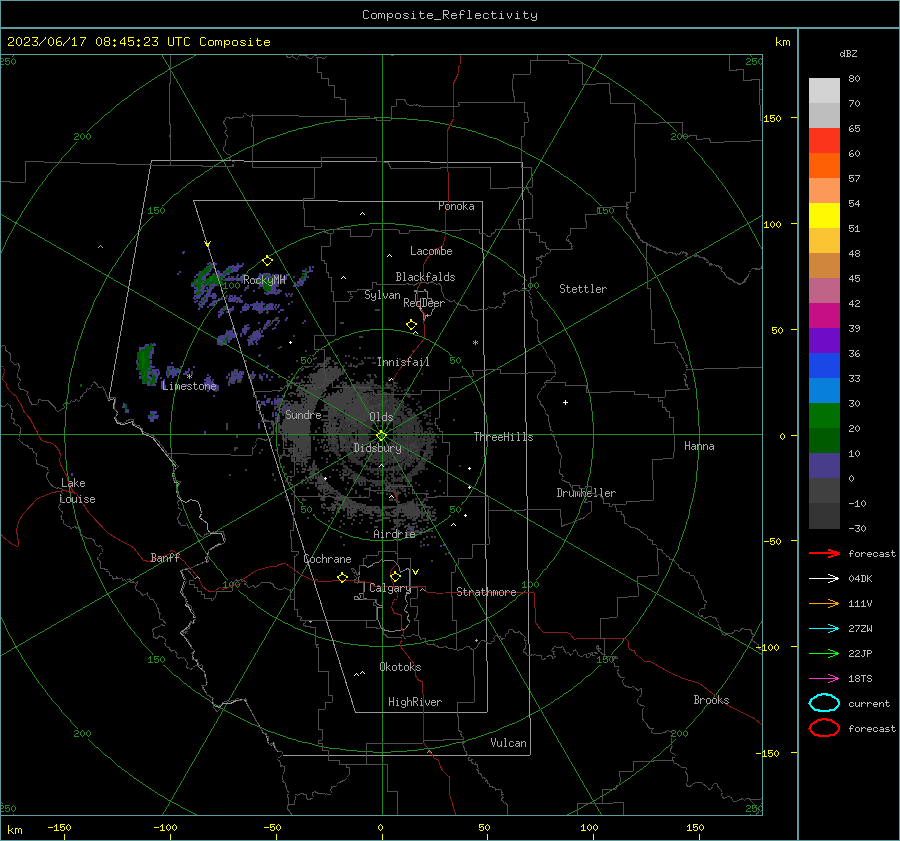Click the Sundre label

point(303,414)
